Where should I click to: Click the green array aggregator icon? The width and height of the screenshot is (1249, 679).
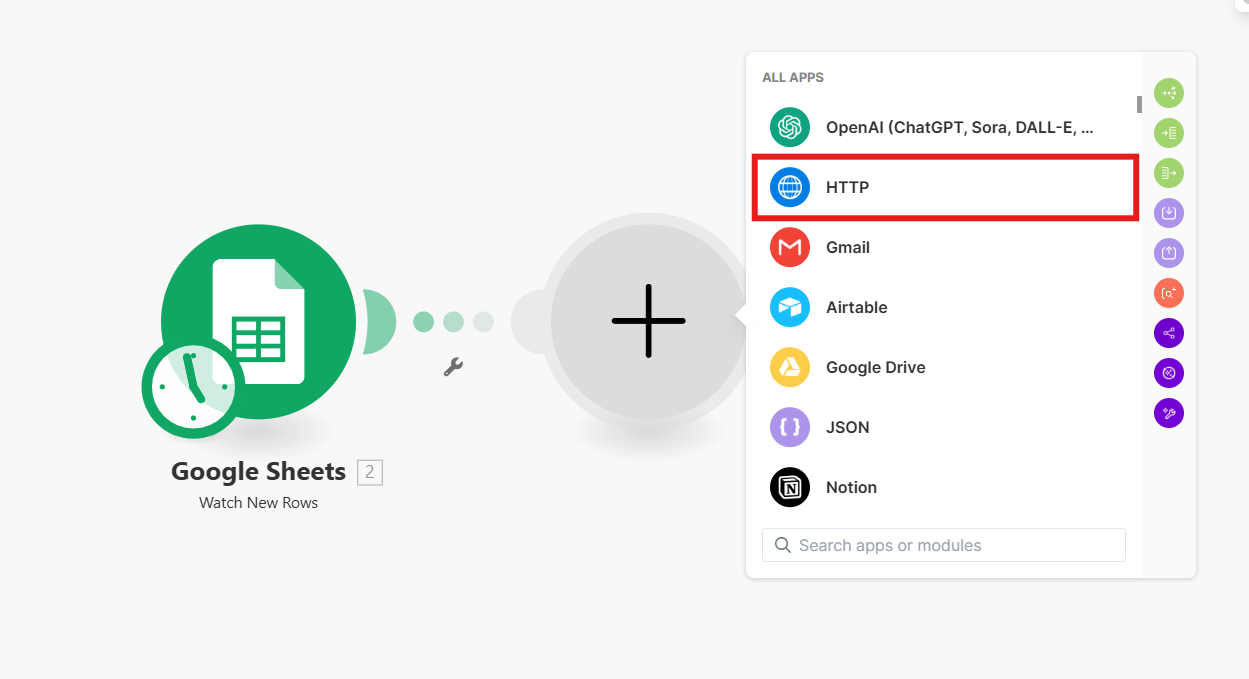(1169, 173)
